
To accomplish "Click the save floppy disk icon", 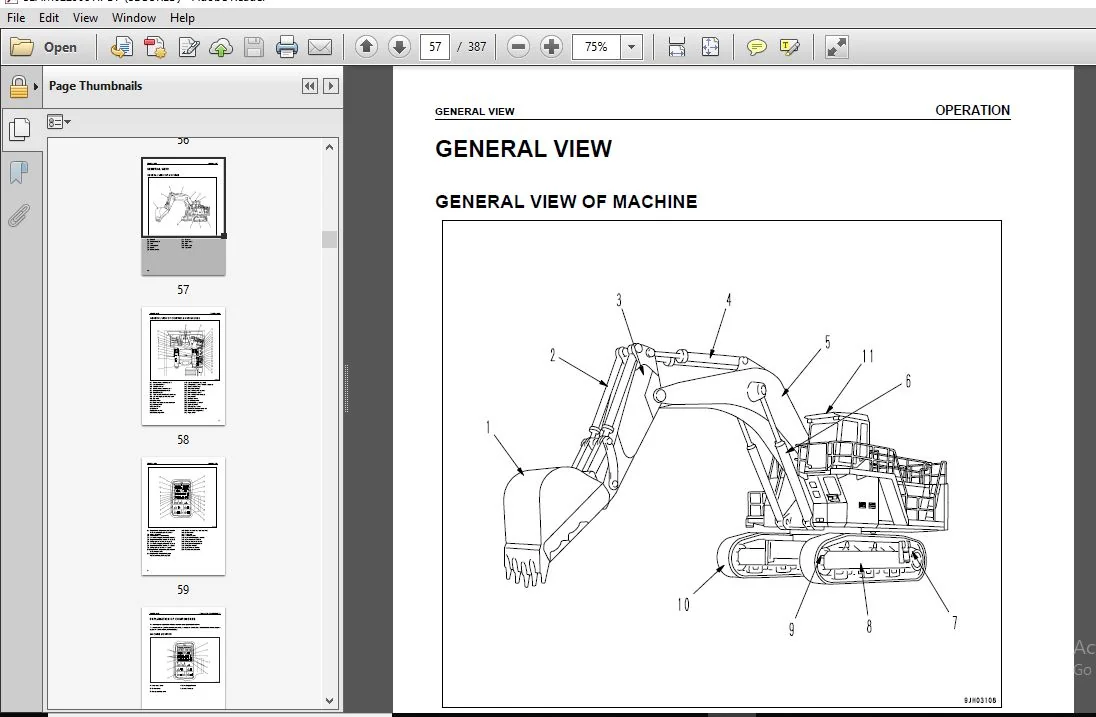I will coord(254,48).
